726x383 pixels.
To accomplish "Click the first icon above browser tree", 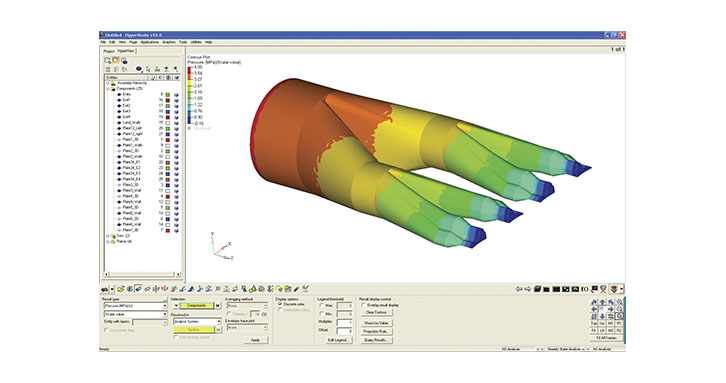I will point(107,60).
